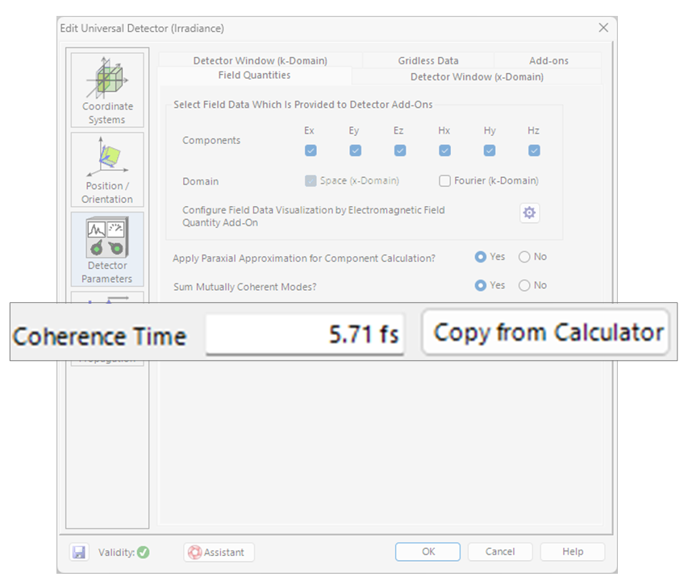This screenshot has height=584, width=687.
Task: Click the Cancel button
Action: [500, 552]
